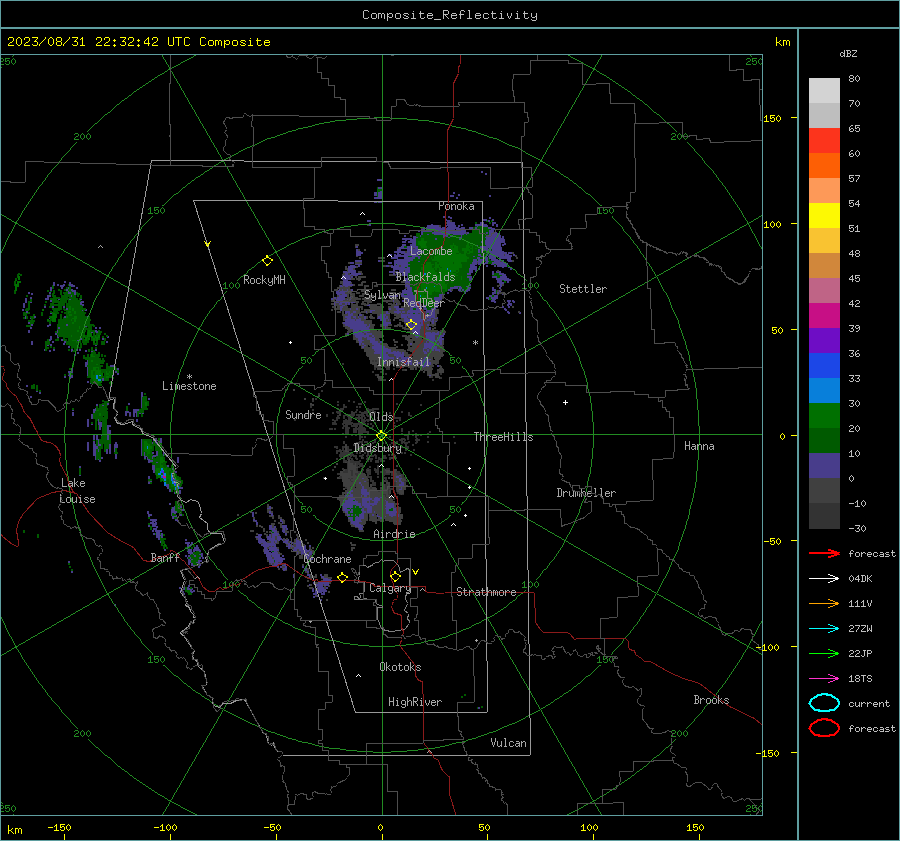
Task: Click the Didsbury town label
Action: pos(377,448)
